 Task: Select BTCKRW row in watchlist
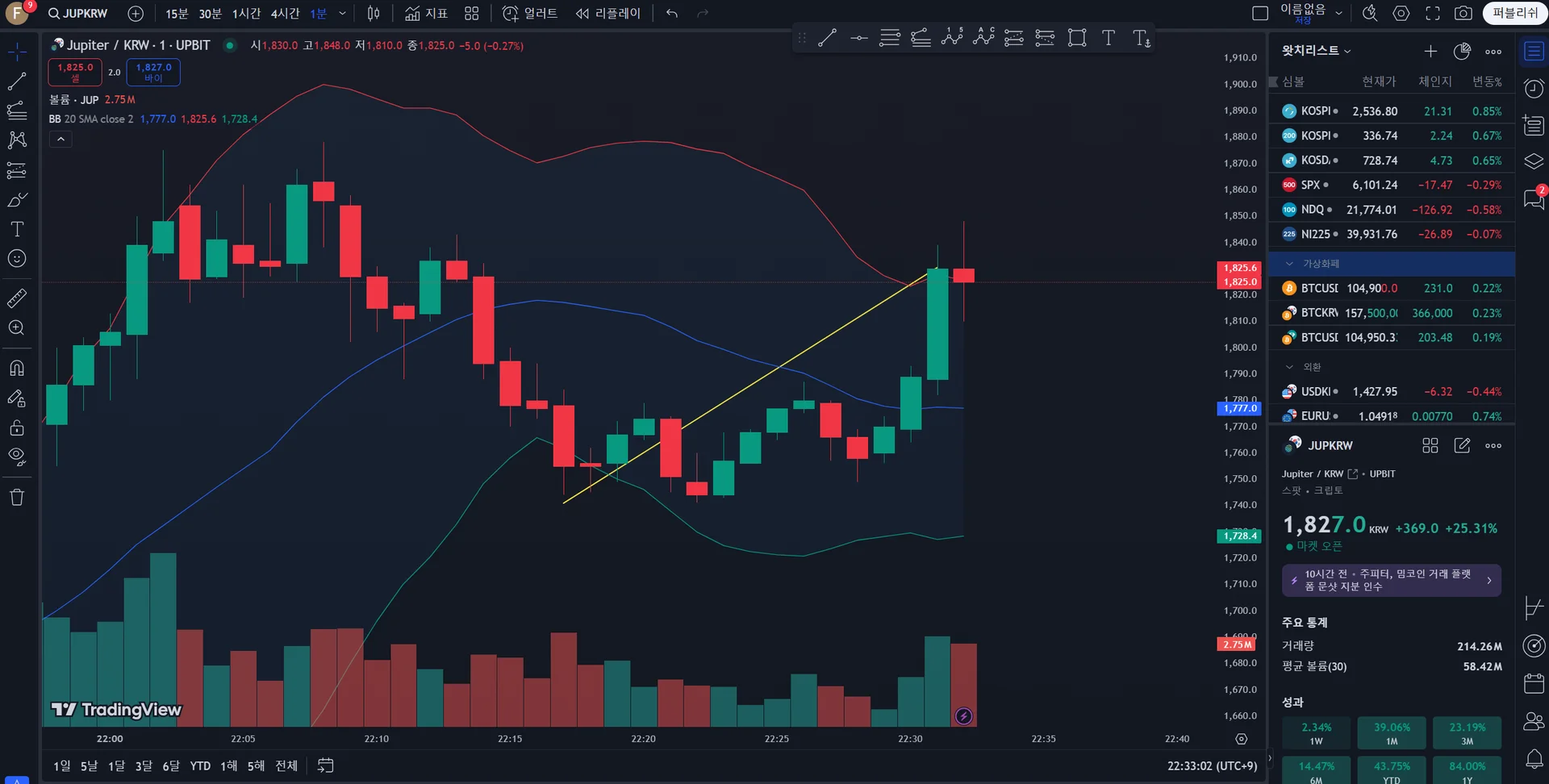(1392, 313)
